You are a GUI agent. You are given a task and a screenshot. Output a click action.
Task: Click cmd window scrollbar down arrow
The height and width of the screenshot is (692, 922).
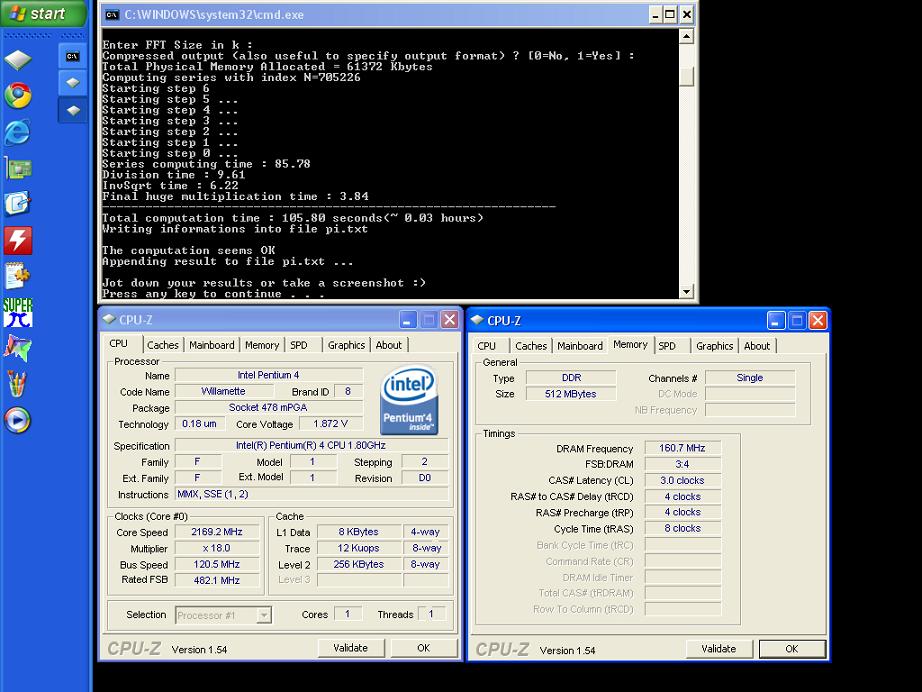coord(686,292)
